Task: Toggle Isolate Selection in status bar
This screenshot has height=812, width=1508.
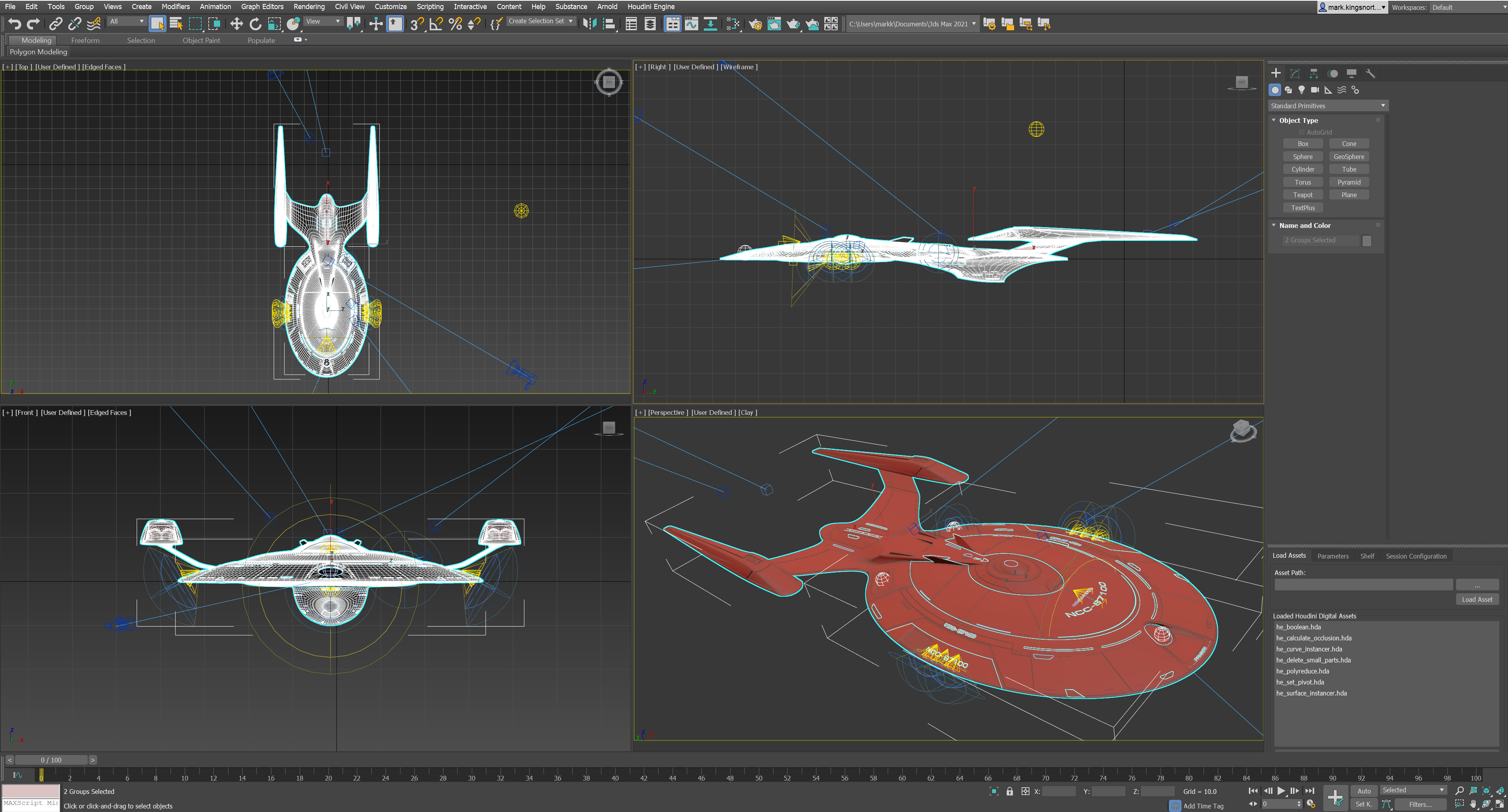Action: [x=994, y=792]
